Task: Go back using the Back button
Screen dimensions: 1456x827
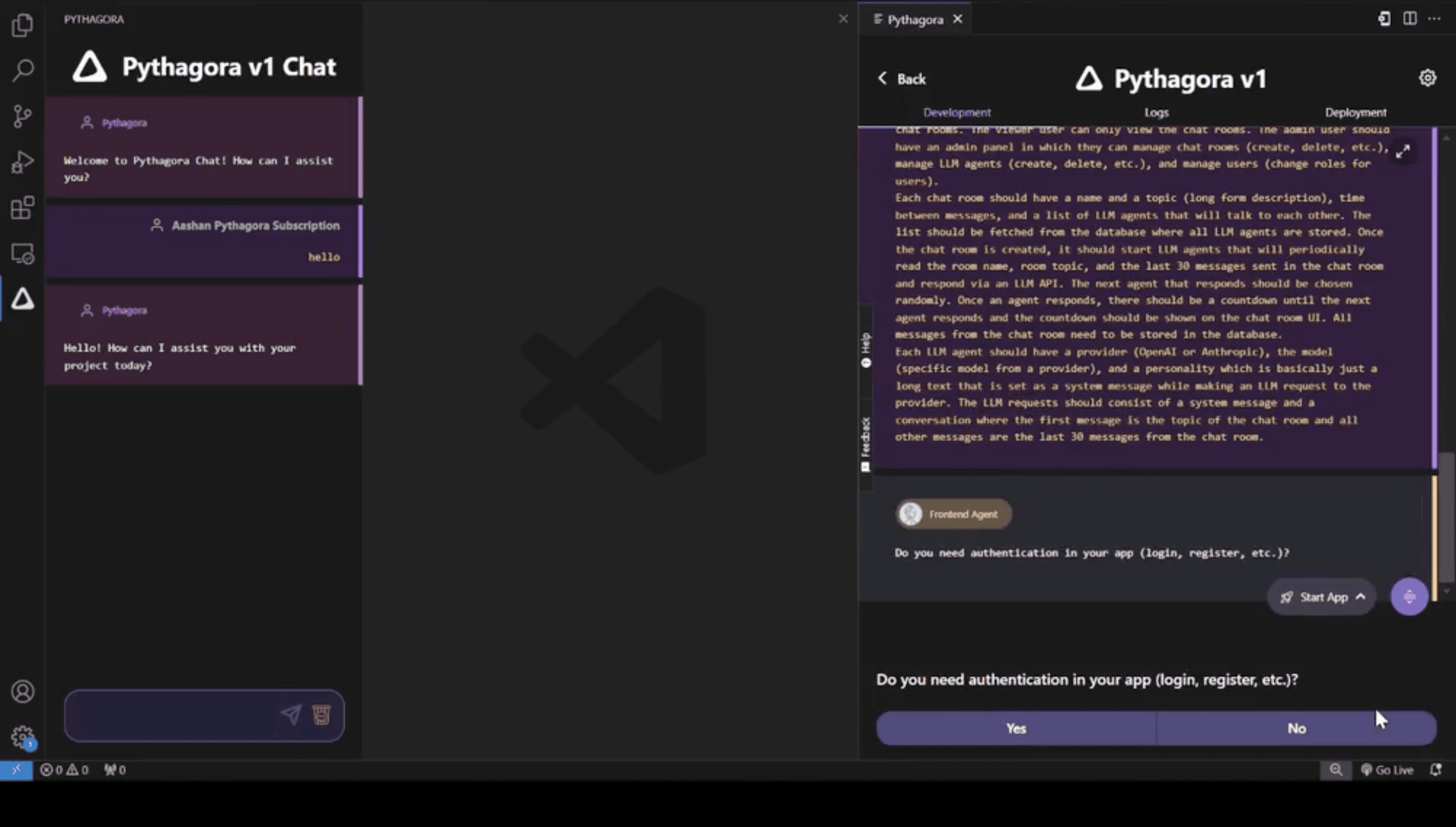Action: pos(901,79)
